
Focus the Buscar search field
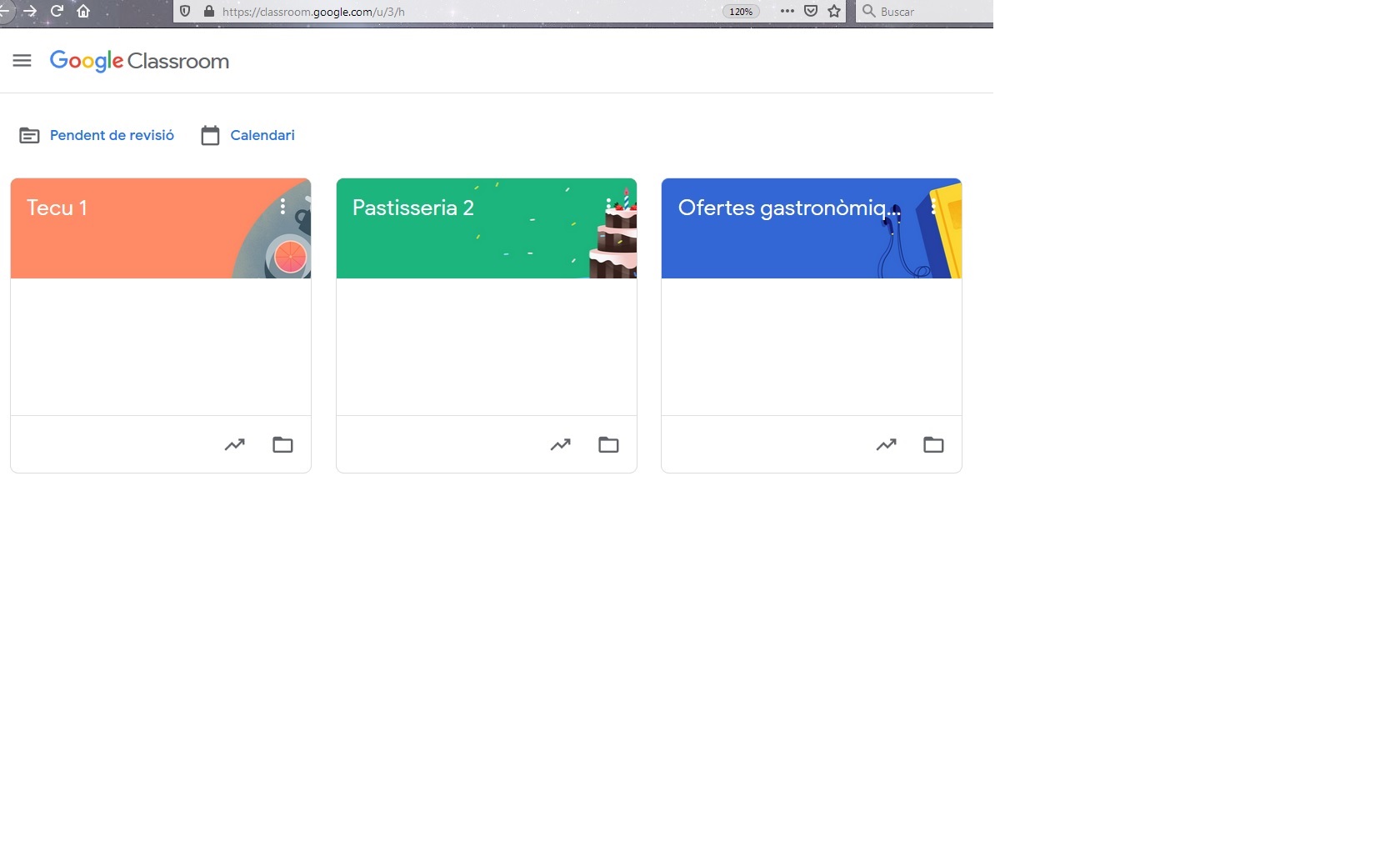point(925,11)
